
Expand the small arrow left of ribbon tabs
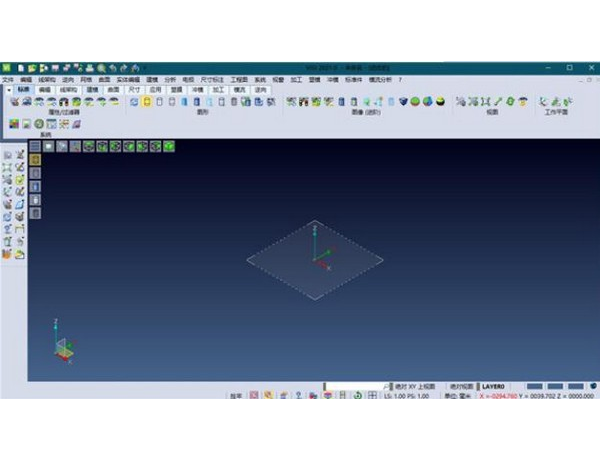pos(9,90)
